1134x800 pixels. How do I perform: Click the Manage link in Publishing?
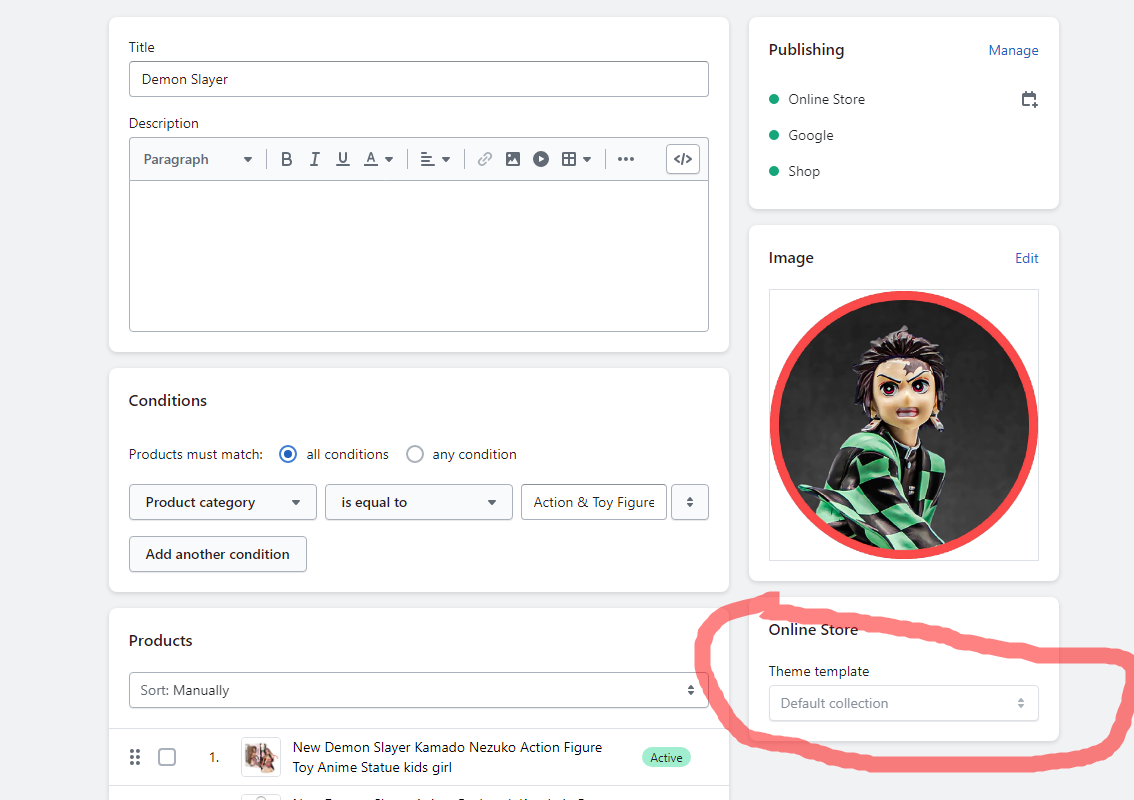click(1013, 50)
